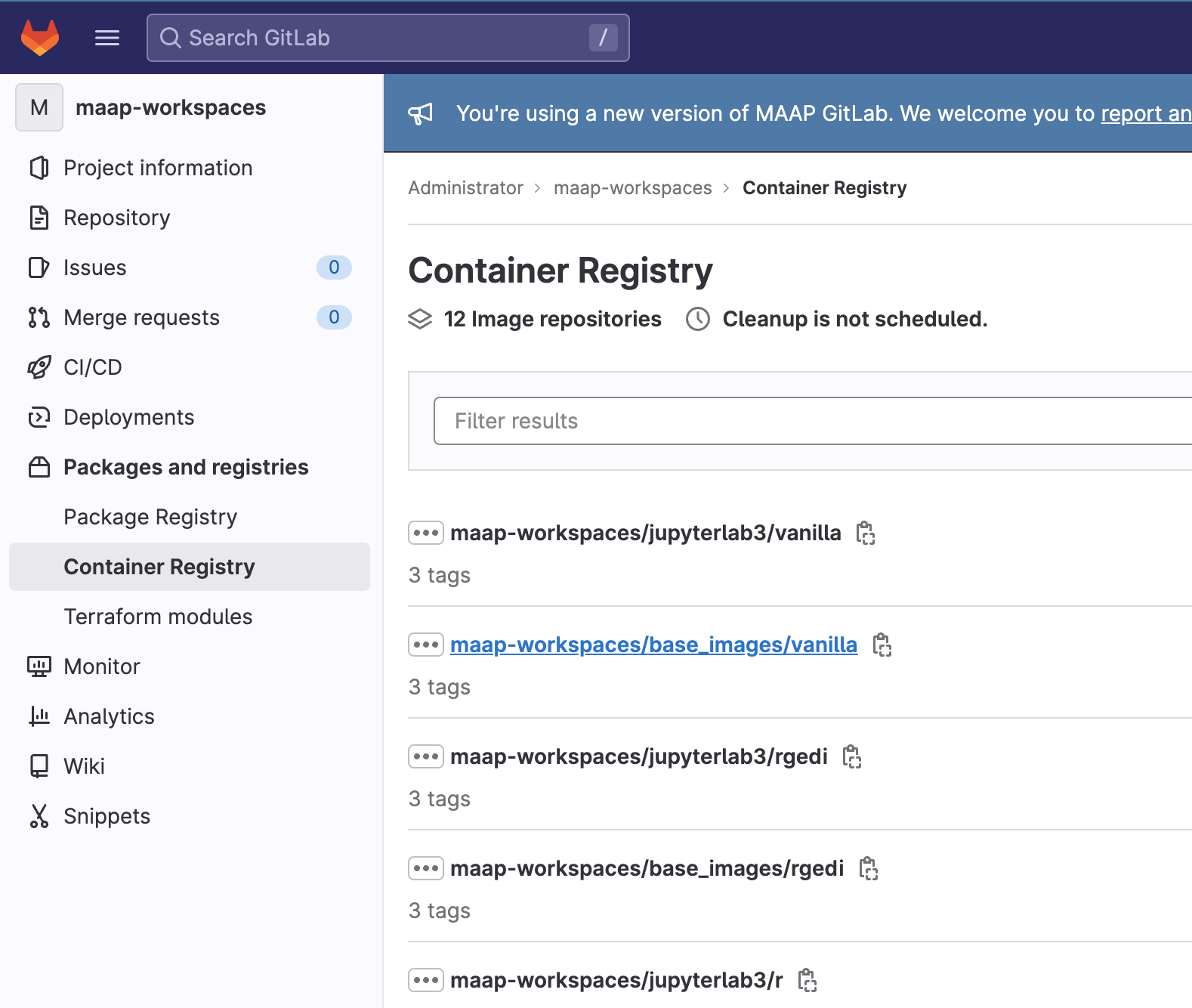Click the image repositories layers icon
This screenshot has width=1192, height=1008.
(x=420, y=319)
